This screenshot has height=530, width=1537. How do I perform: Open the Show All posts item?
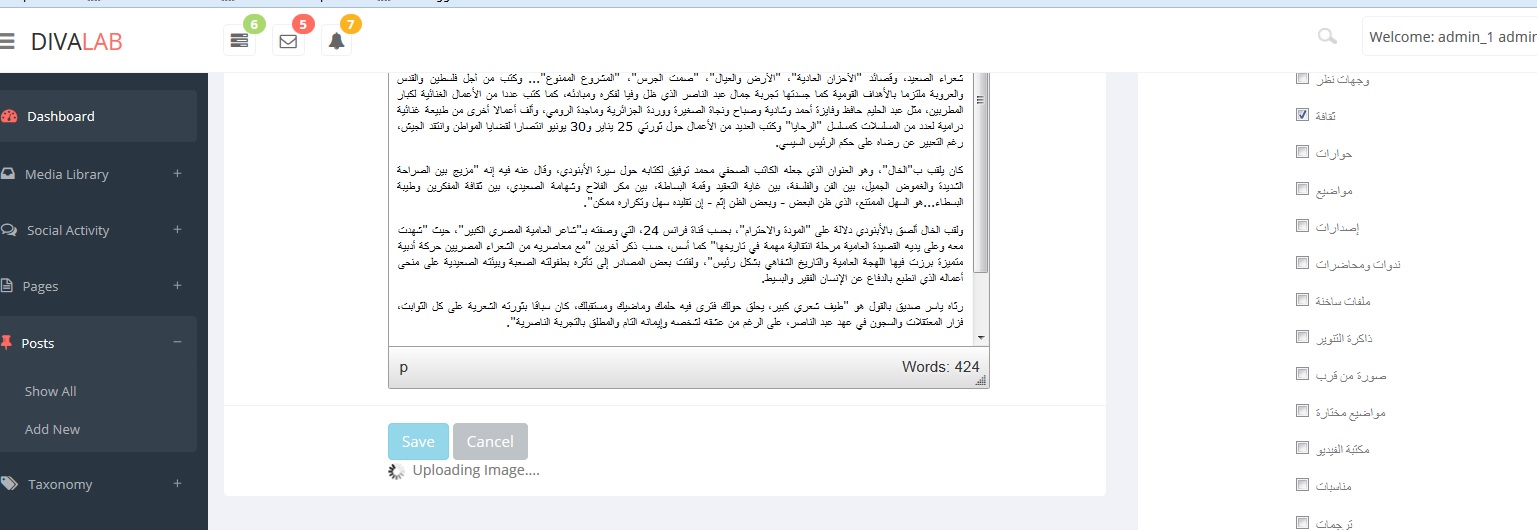tap(51, 391)
